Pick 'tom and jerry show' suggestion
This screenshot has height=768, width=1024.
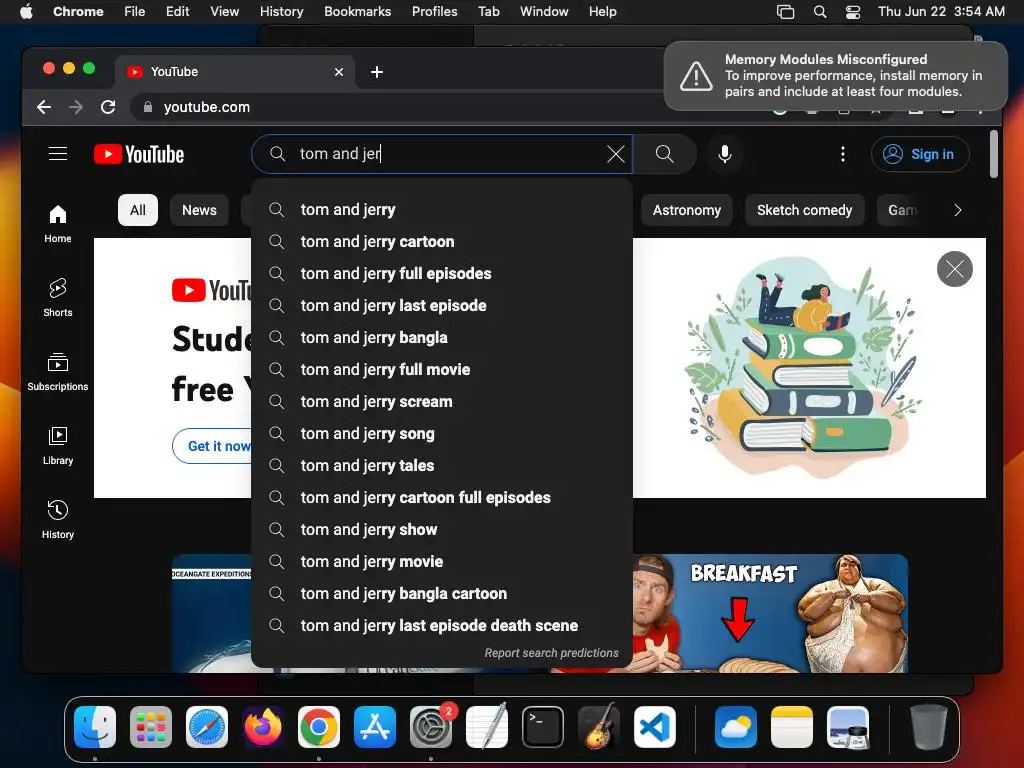pos(442,530)
